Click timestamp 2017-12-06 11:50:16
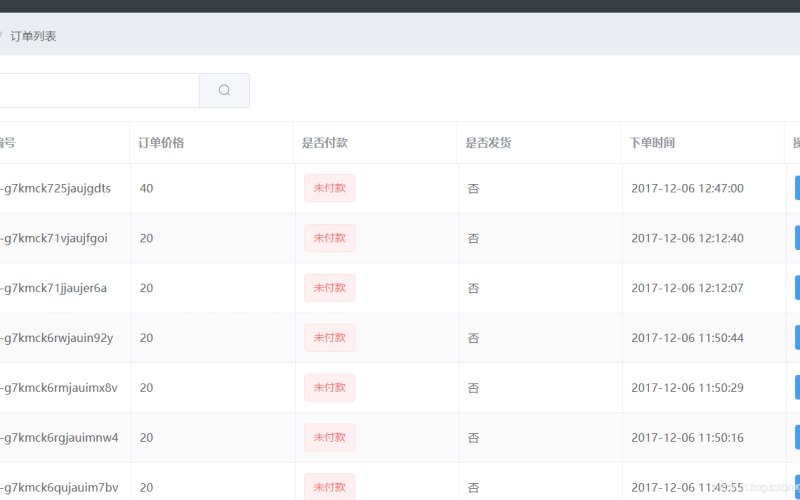This screenshot has height=500, width=800. point(687,438)
